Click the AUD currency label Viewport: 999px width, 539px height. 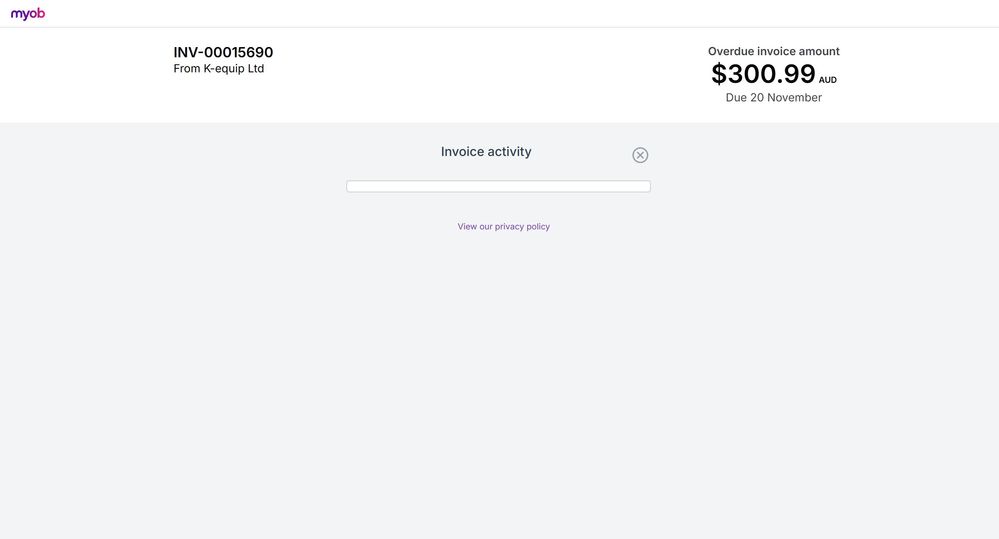(828, 80)
